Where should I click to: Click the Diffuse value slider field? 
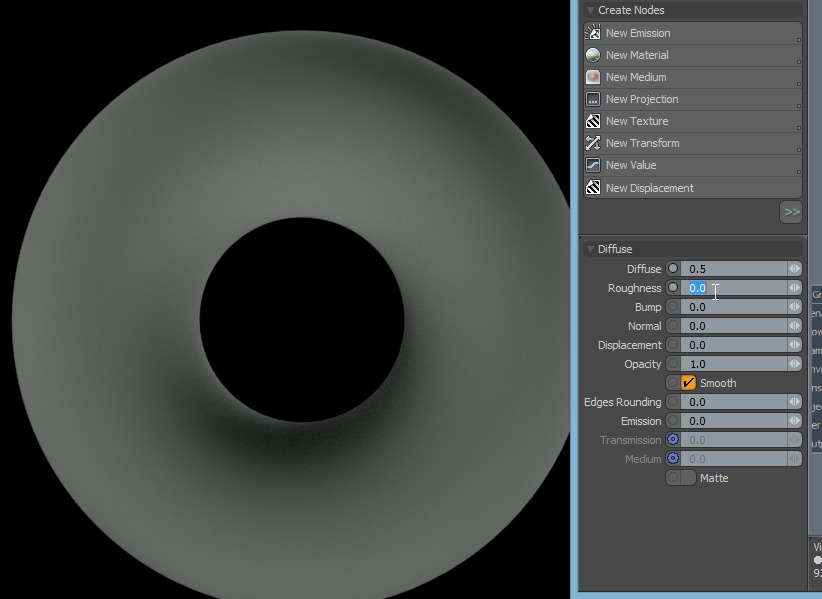pyautogui.click(x=734, y=268)
